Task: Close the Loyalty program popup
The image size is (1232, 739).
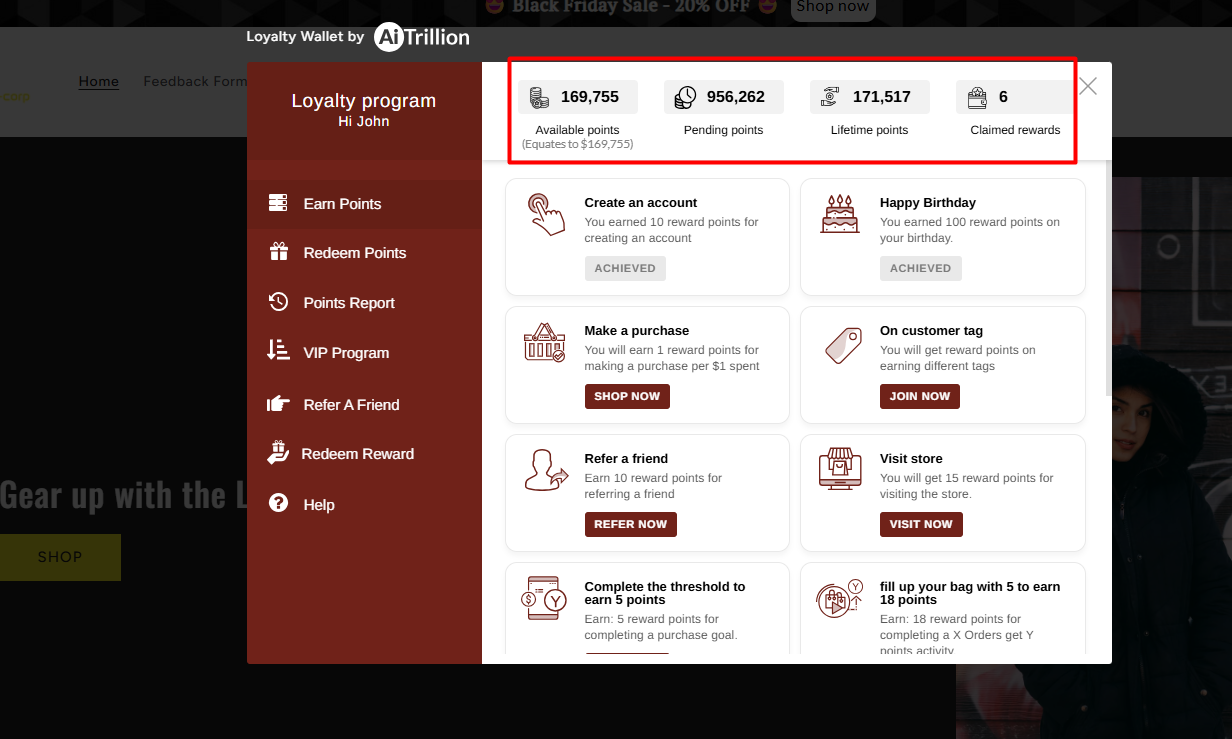Action: pos(1088,86)
